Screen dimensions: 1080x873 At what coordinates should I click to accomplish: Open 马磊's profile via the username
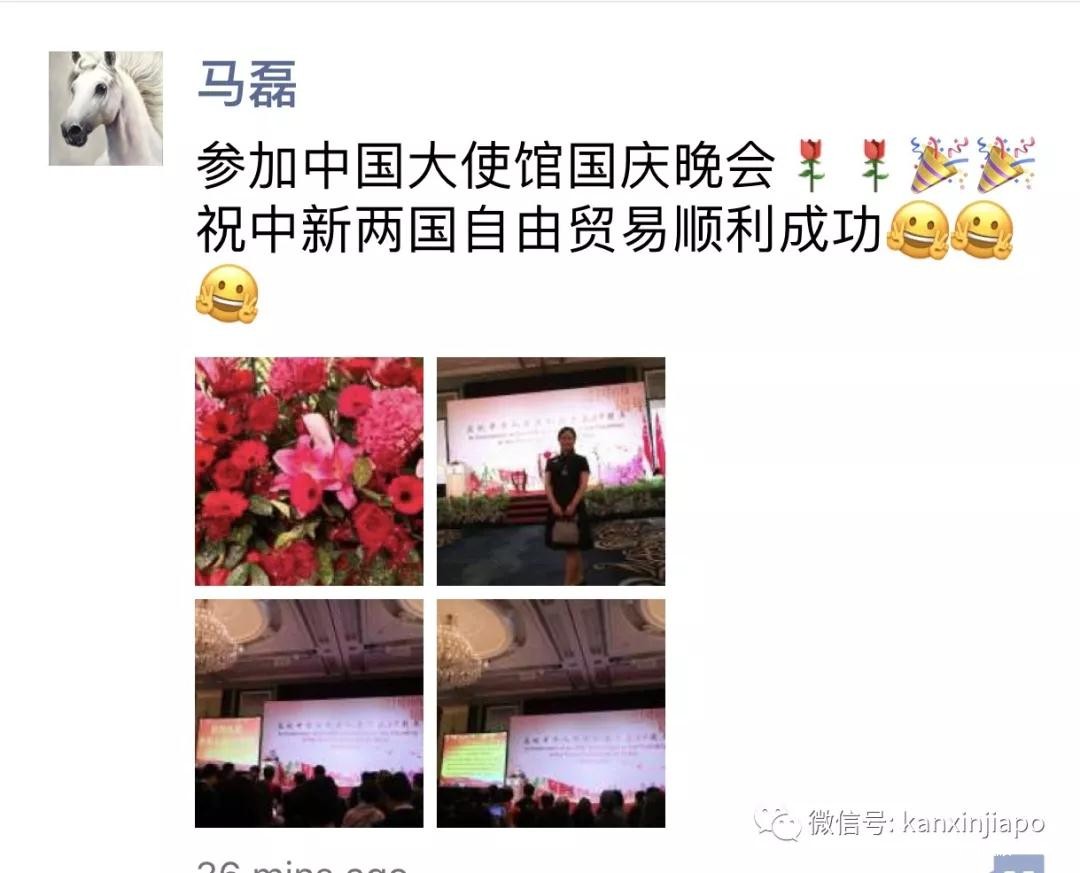coord(247,84)
